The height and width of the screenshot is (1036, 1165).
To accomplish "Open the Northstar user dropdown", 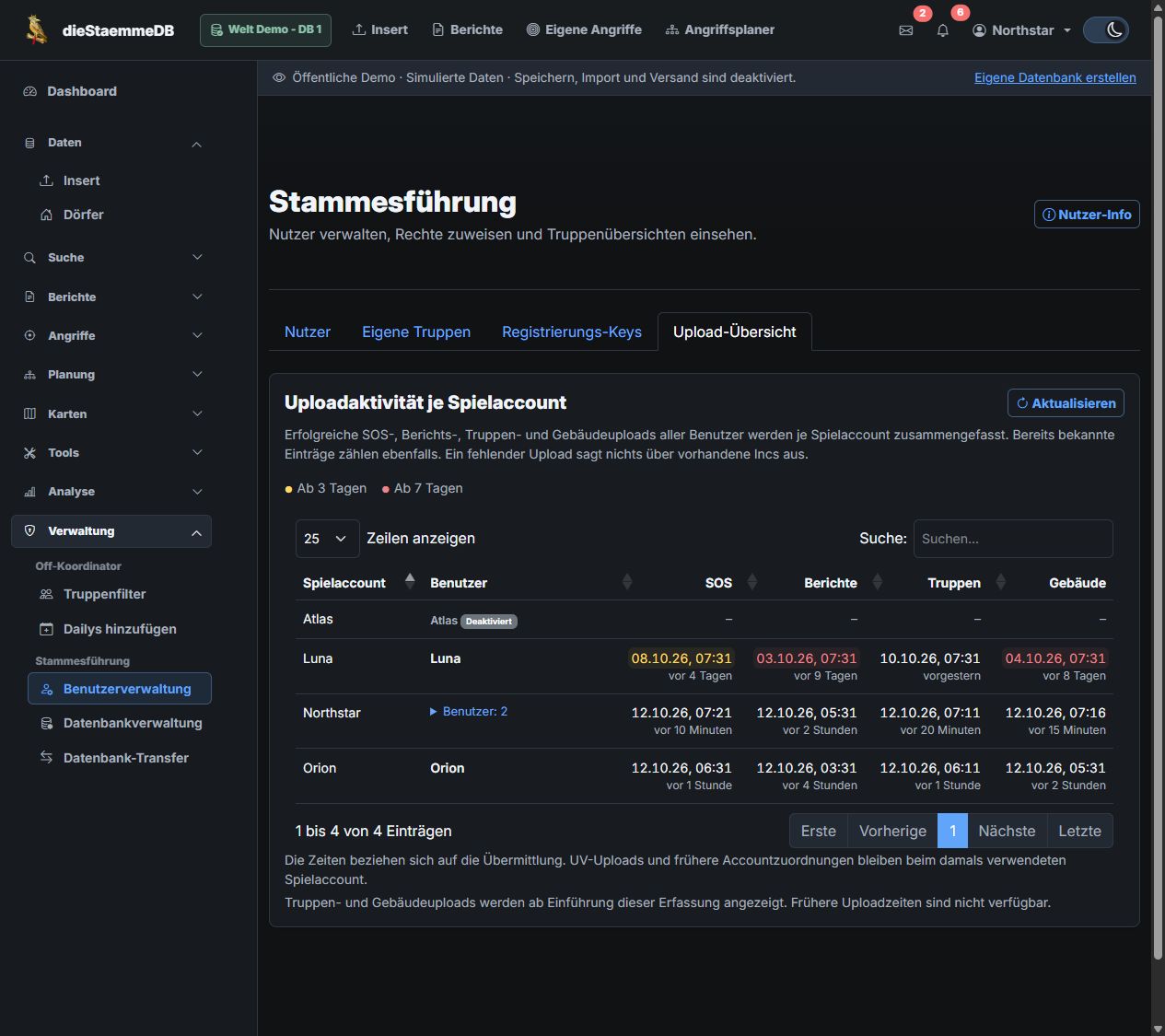I will tap(1022, 30).
